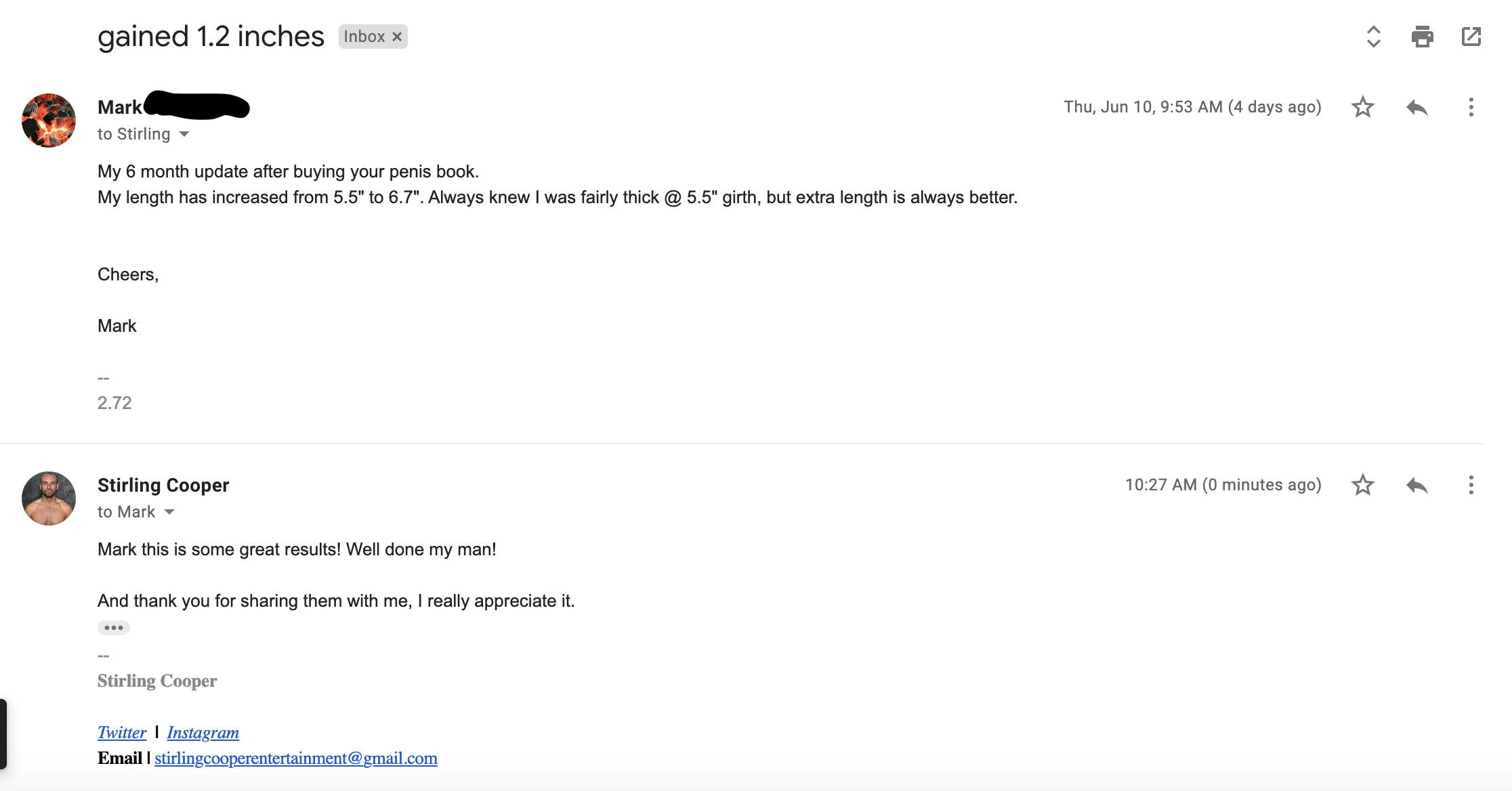Open more options for Stirling Cooper's message
Image resolution: width=1512 pixels, height=791 pixels.
click(1471, 485)
